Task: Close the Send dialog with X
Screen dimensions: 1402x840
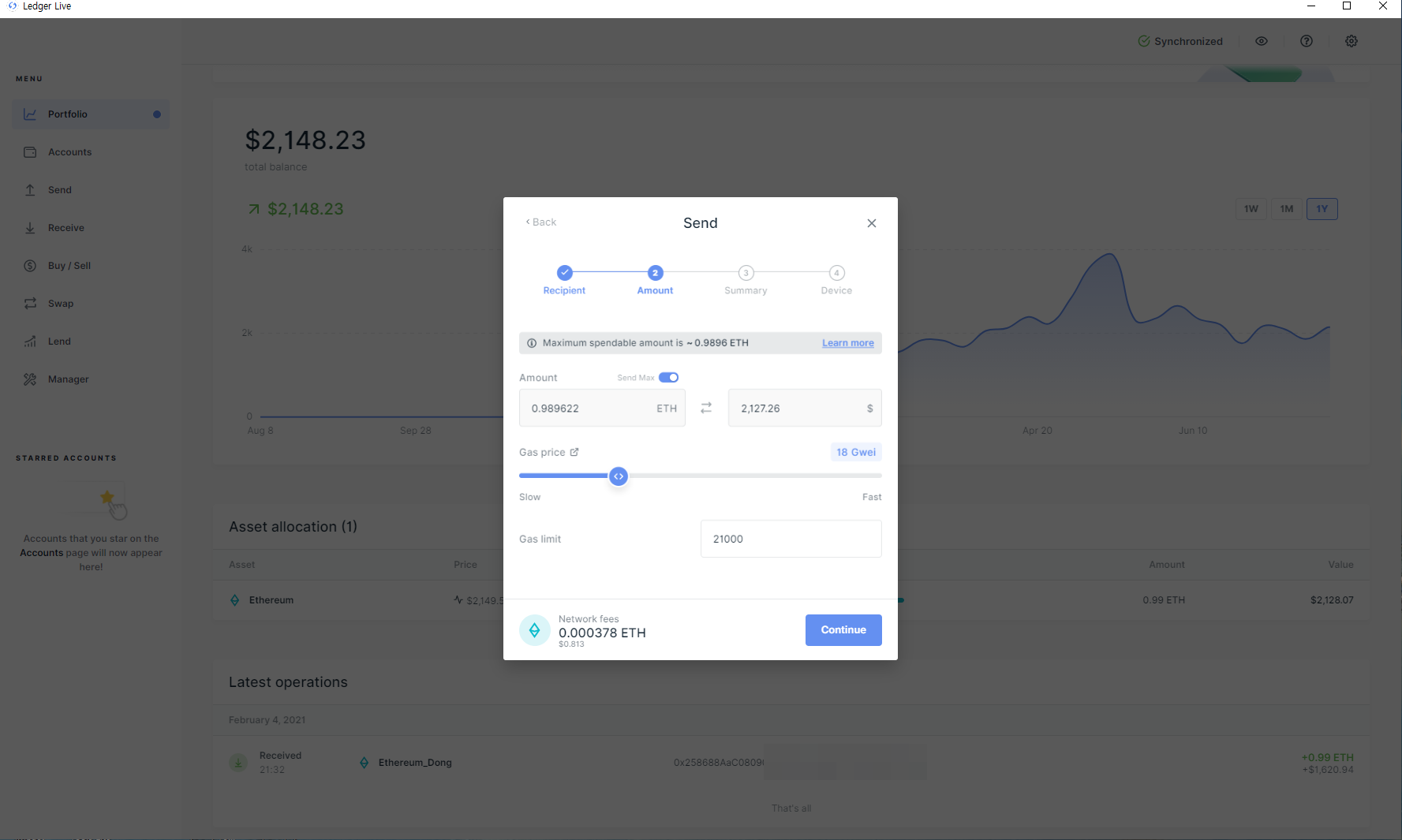Action: click(x=872, y=223)
